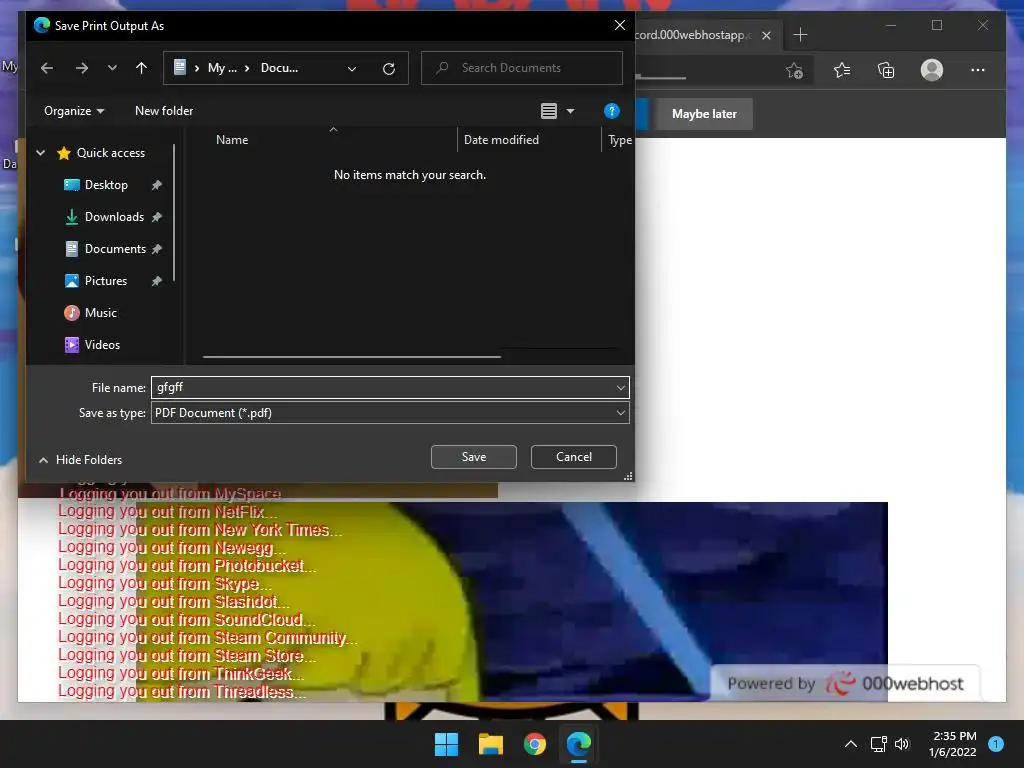This screenshot has height=768, width=1024.
Task: Open File Explorer from taskbar
Action: (x=490, y=744)
